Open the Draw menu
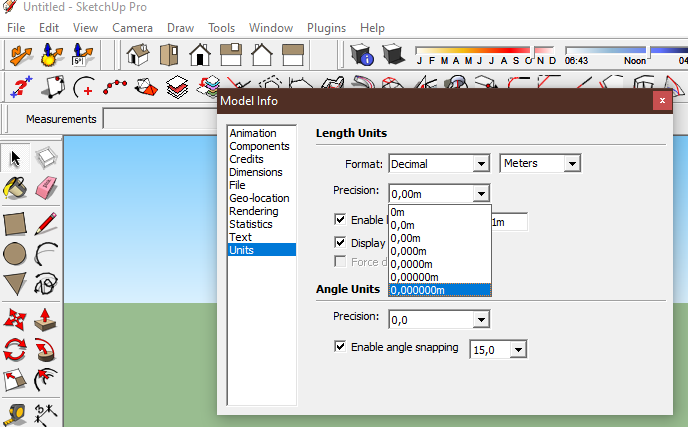688x427 pixels. click(x=180, y=28)
